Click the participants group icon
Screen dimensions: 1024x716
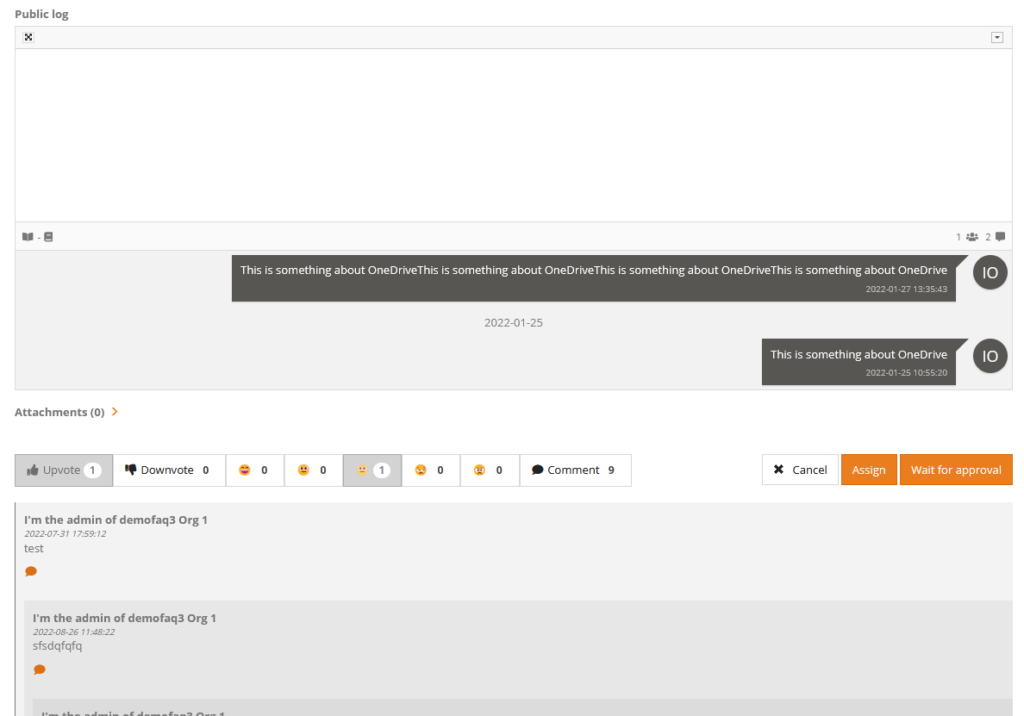pyautogui.click(x=971, y=237)
